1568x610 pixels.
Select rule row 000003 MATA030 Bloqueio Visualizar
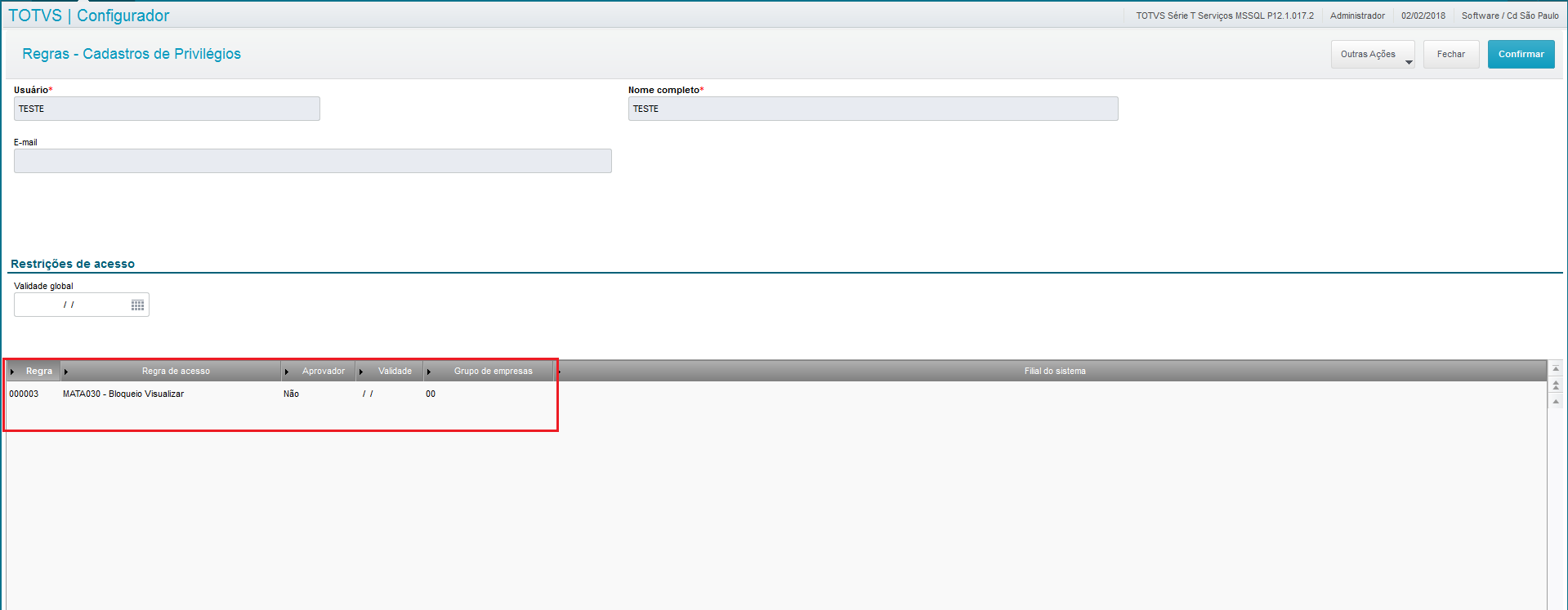click(x=775, y=394)
